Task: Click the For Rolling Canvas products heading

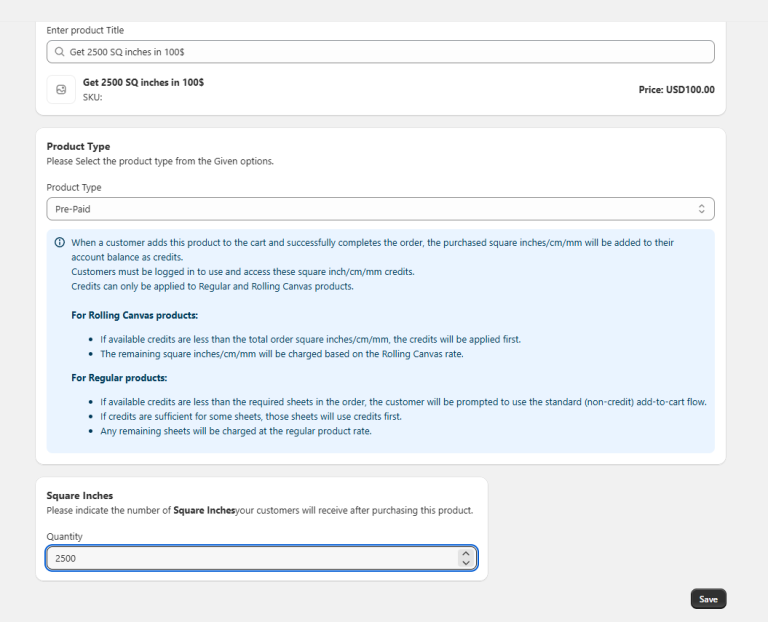Action: pyautogui.click(x=135, y=315)
